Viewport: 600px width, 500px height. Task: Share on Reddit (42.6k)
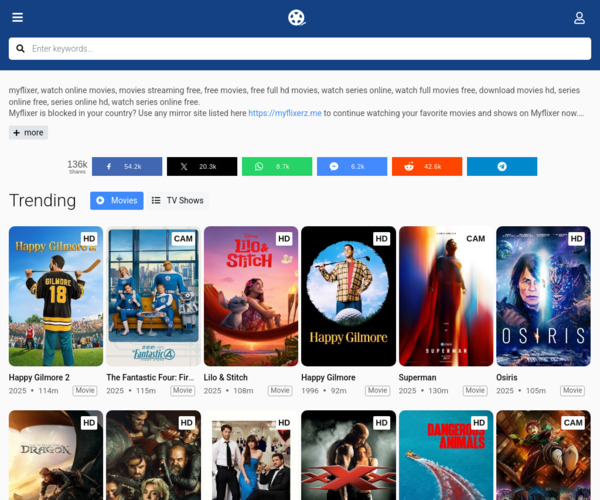pyautogui.click(x=427, y=166)
